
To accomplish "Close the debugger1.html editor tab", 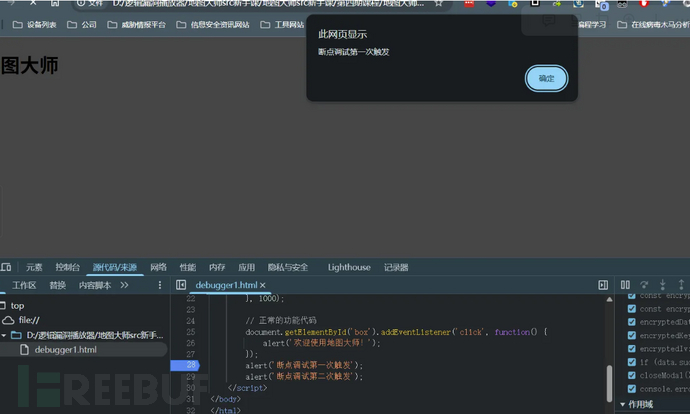I will [263, 285].
